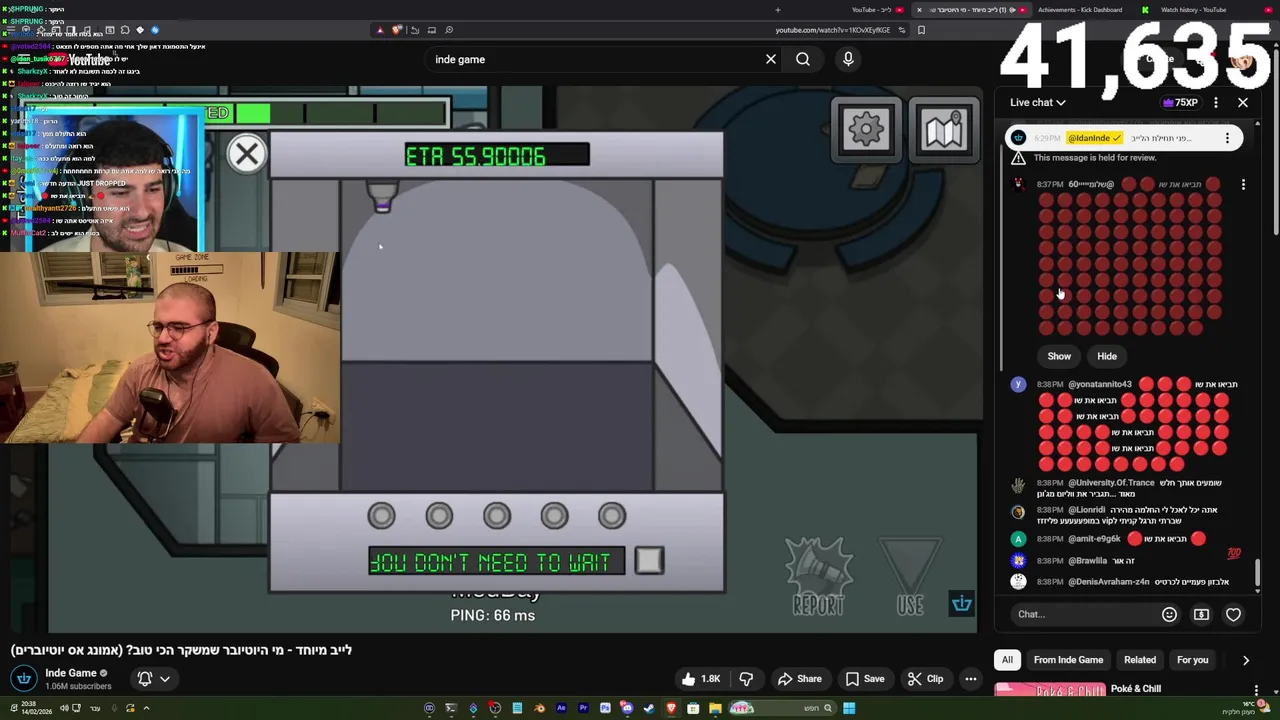Click the Super Chat icon in chat box

click(x=1201, y=614)
